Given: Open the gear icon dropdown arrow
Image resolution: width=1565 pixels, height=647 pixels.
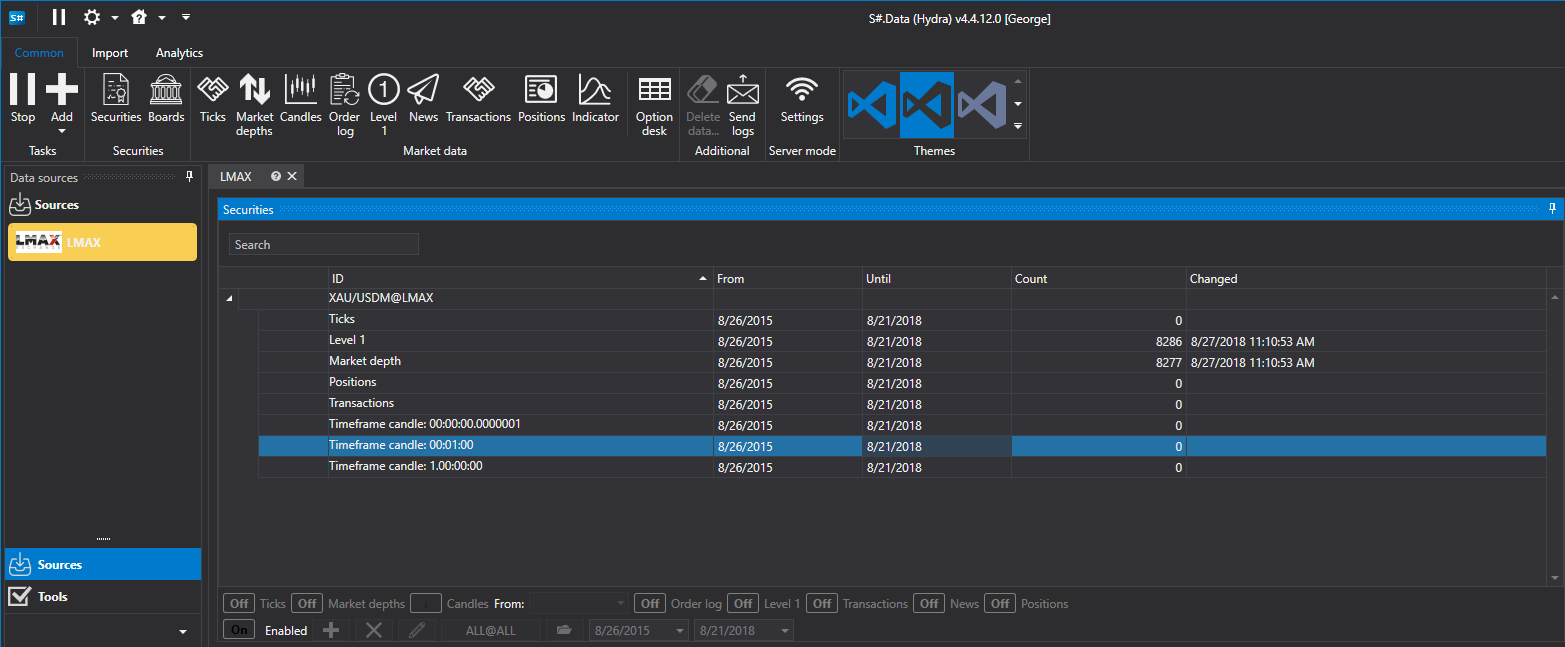Looking at the screenshot, I should 114,17.
